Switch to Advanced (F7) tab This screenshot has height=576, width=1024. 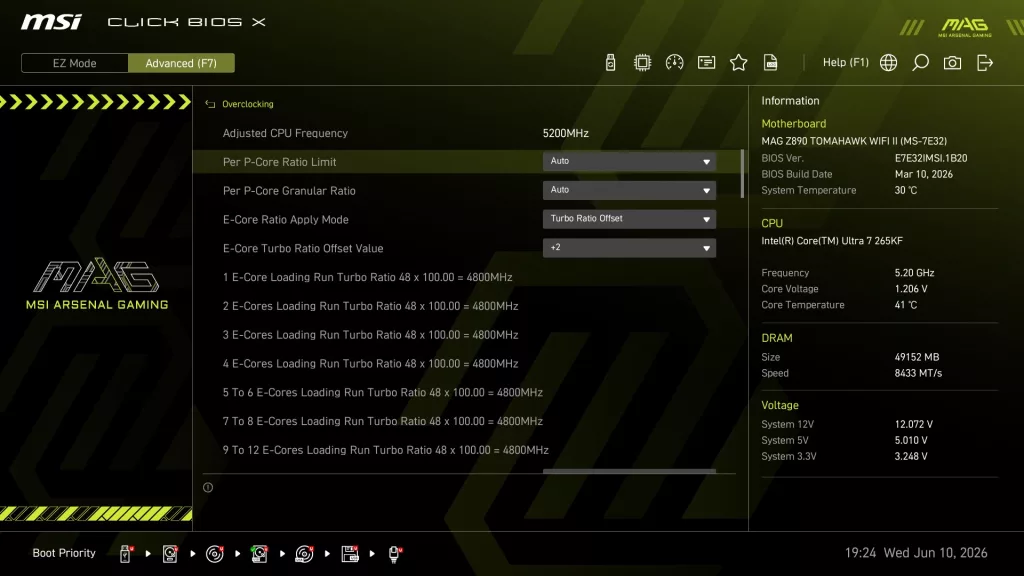[181, 63]
